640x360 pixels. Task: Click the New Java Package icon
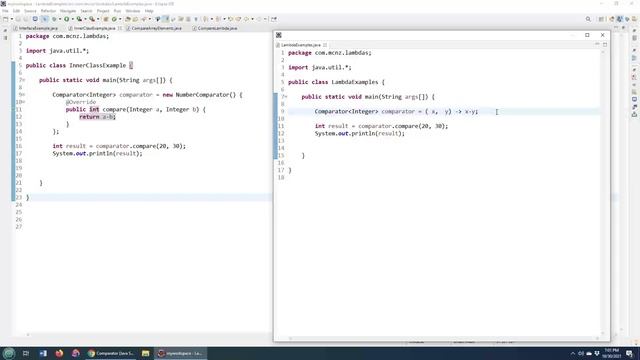coord(106,19)
